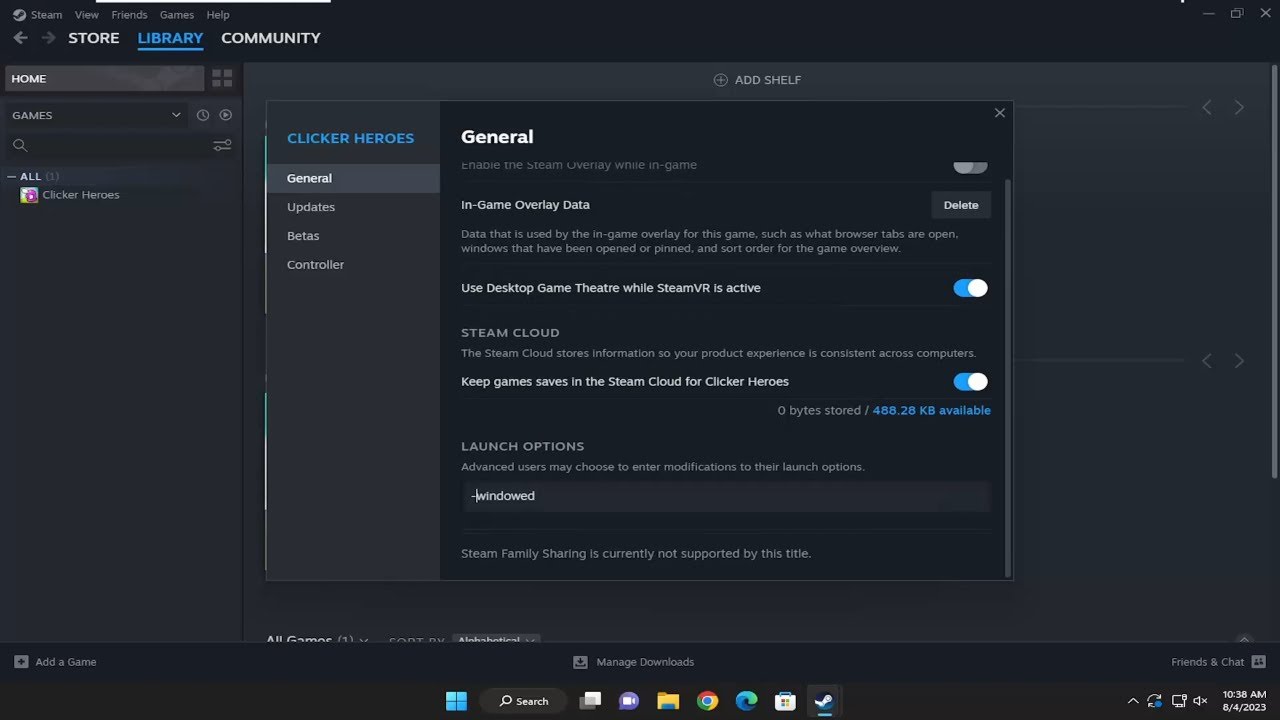Launch File Explorer from taskbar
This screenshot has width=1280, height=720.
(668, 701)
